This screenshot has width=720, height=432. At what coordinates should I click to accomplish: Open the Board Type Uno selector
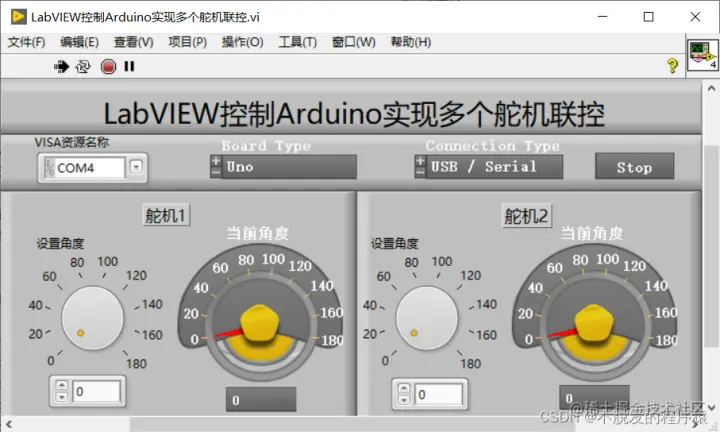tap(289, 167)
